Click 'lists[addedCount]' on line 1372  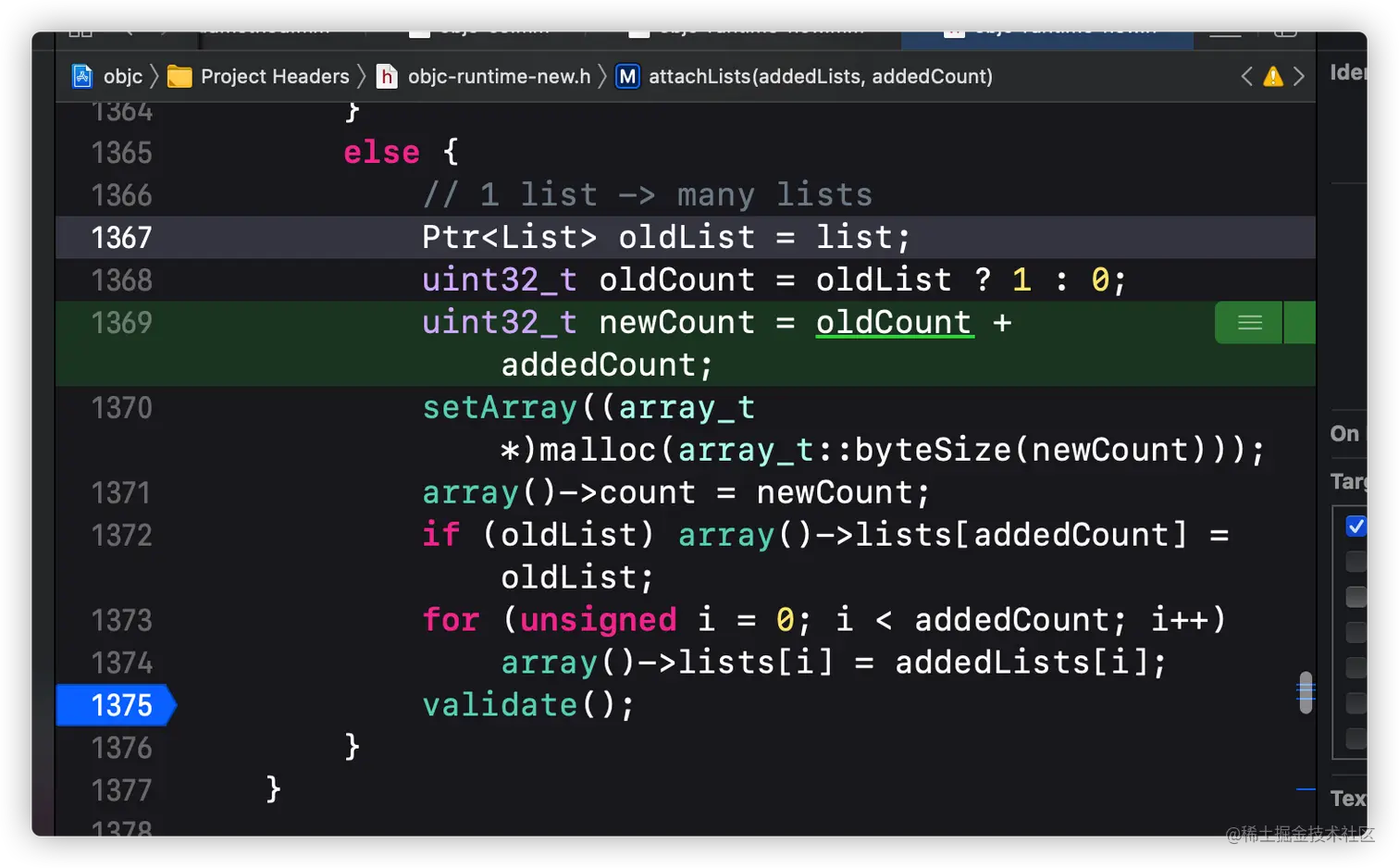[x=1021, y=536]
